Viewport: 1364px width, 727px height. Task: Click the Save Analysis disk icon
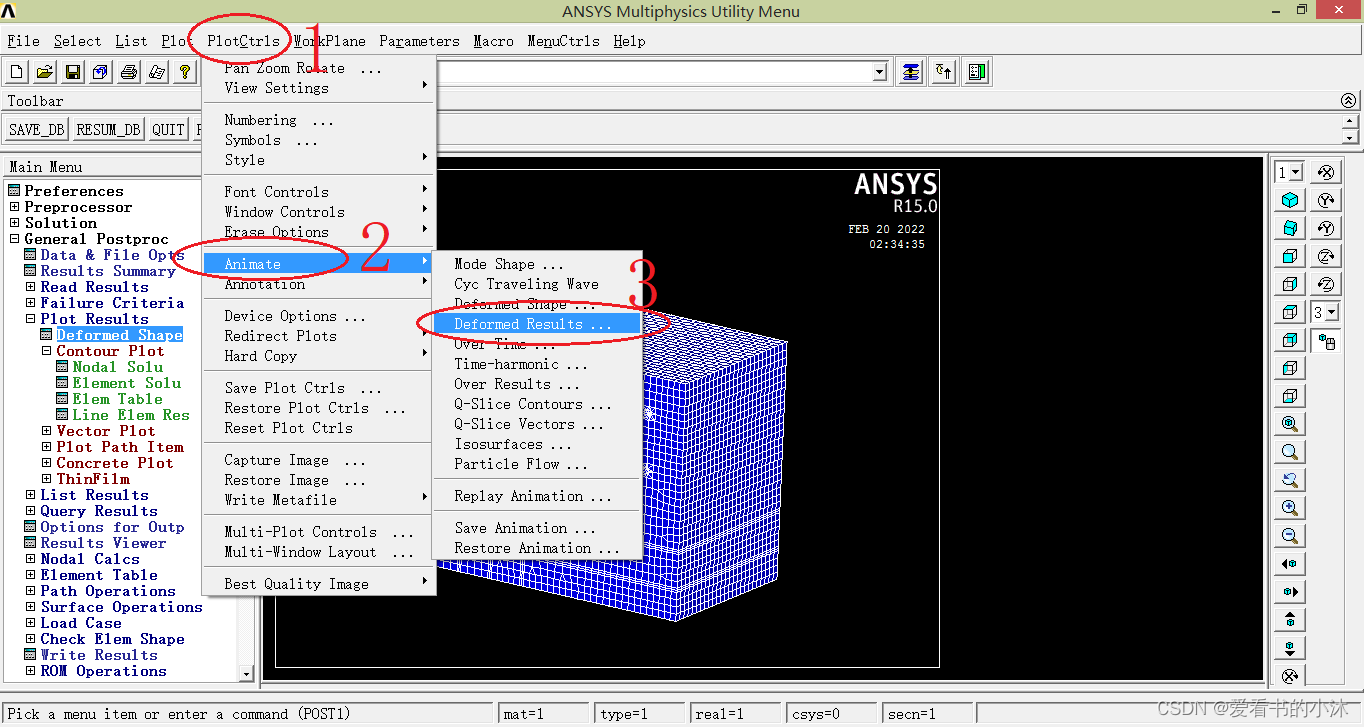click(73, 72)
